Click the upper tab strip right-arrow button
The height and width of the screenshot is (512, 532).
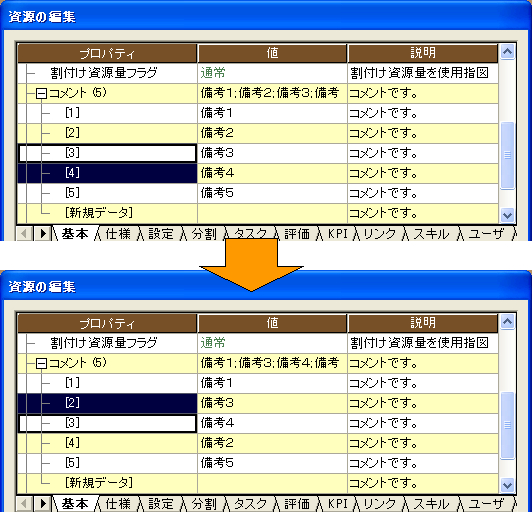(x=43, y=233)
